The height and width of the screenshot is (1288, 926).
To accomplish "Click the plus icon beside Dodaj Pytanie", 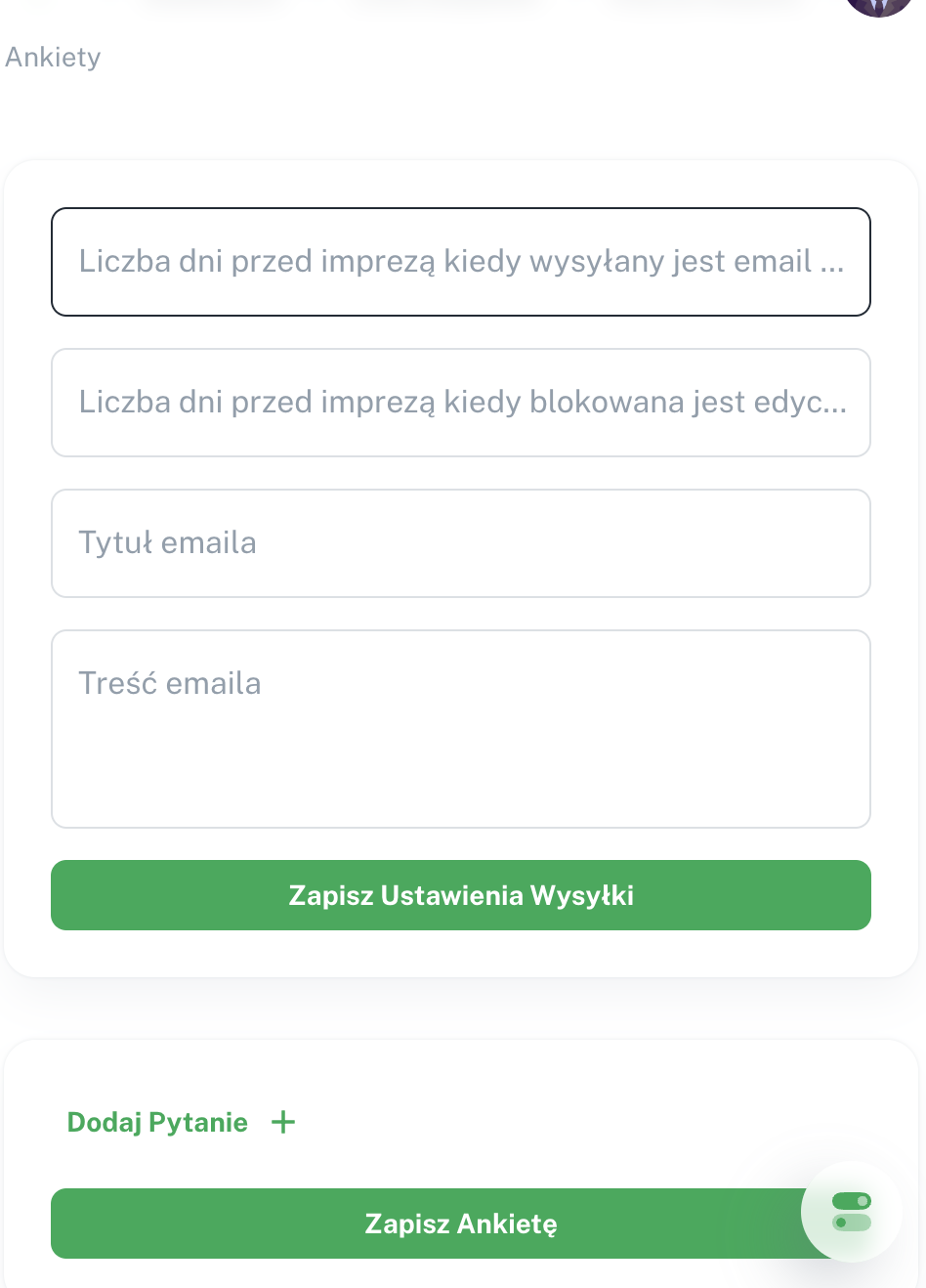I will 283,1122.
